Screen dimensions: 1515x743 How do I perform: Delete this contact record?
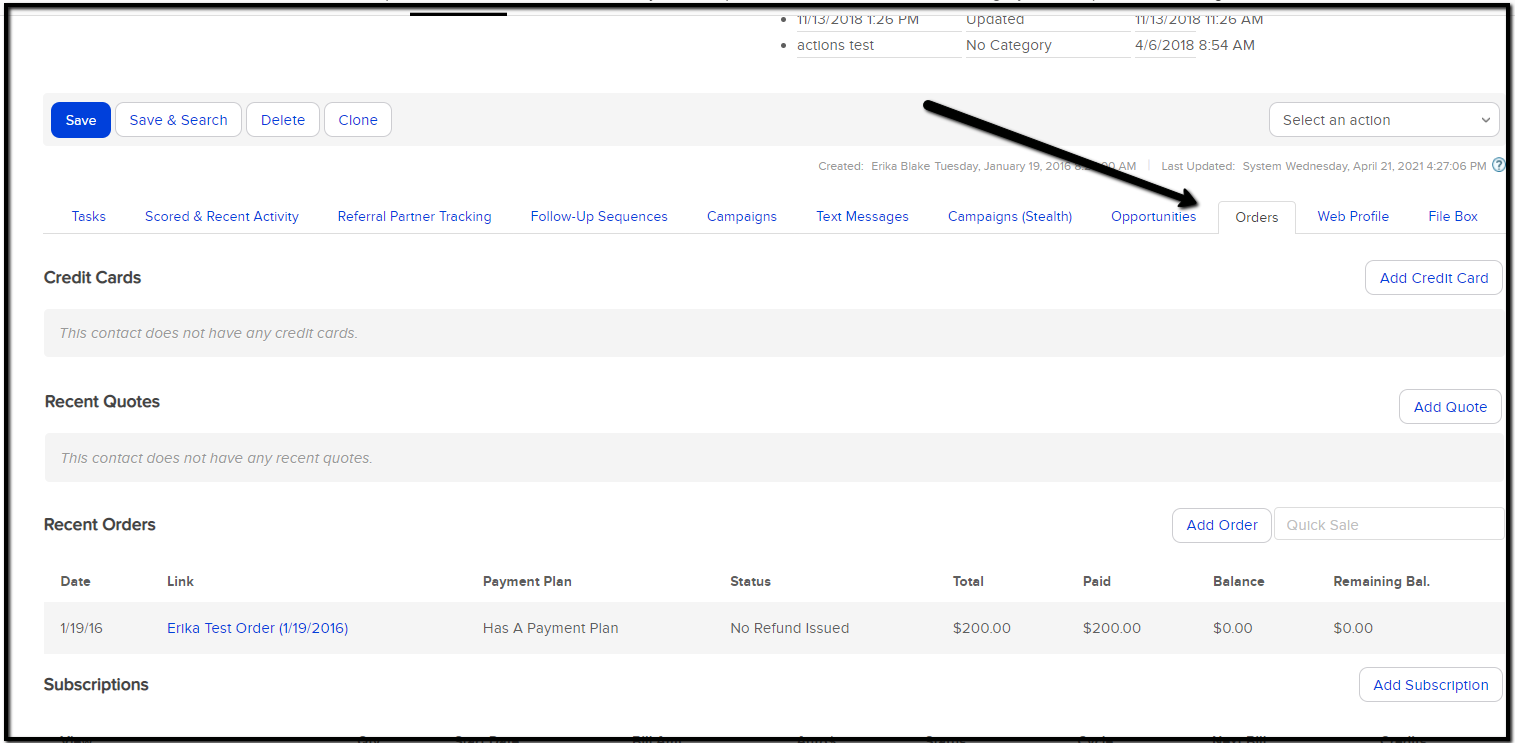click(x=283, y=120)
